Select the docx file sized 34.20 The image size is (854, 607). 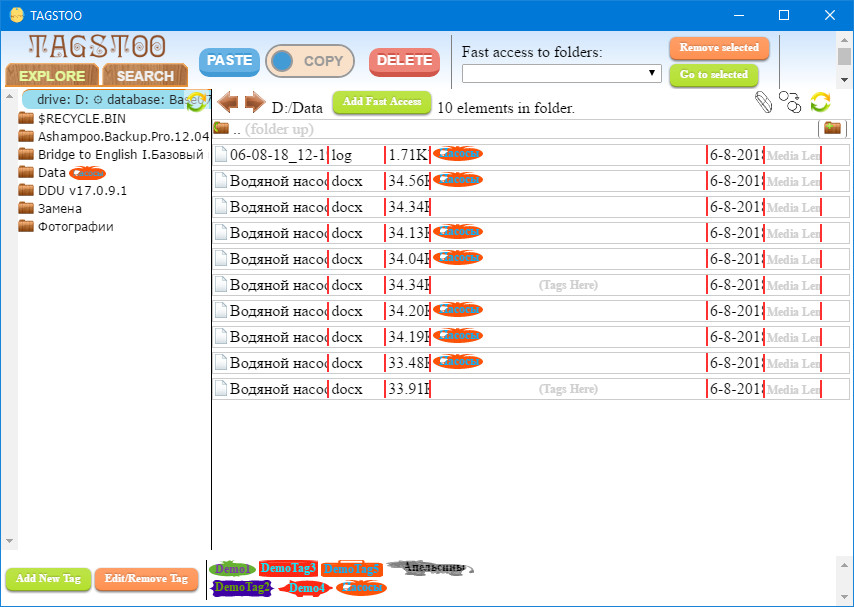point(278,311)
